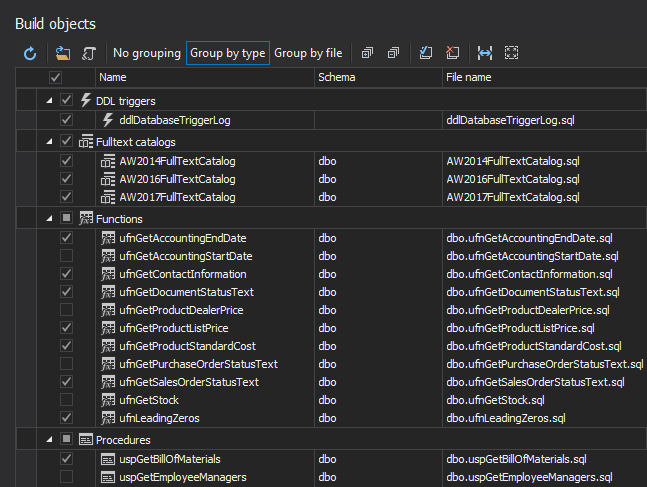Click the first overlapping-squares toolbar icon

pyautogui.click(x=367, y=53)
